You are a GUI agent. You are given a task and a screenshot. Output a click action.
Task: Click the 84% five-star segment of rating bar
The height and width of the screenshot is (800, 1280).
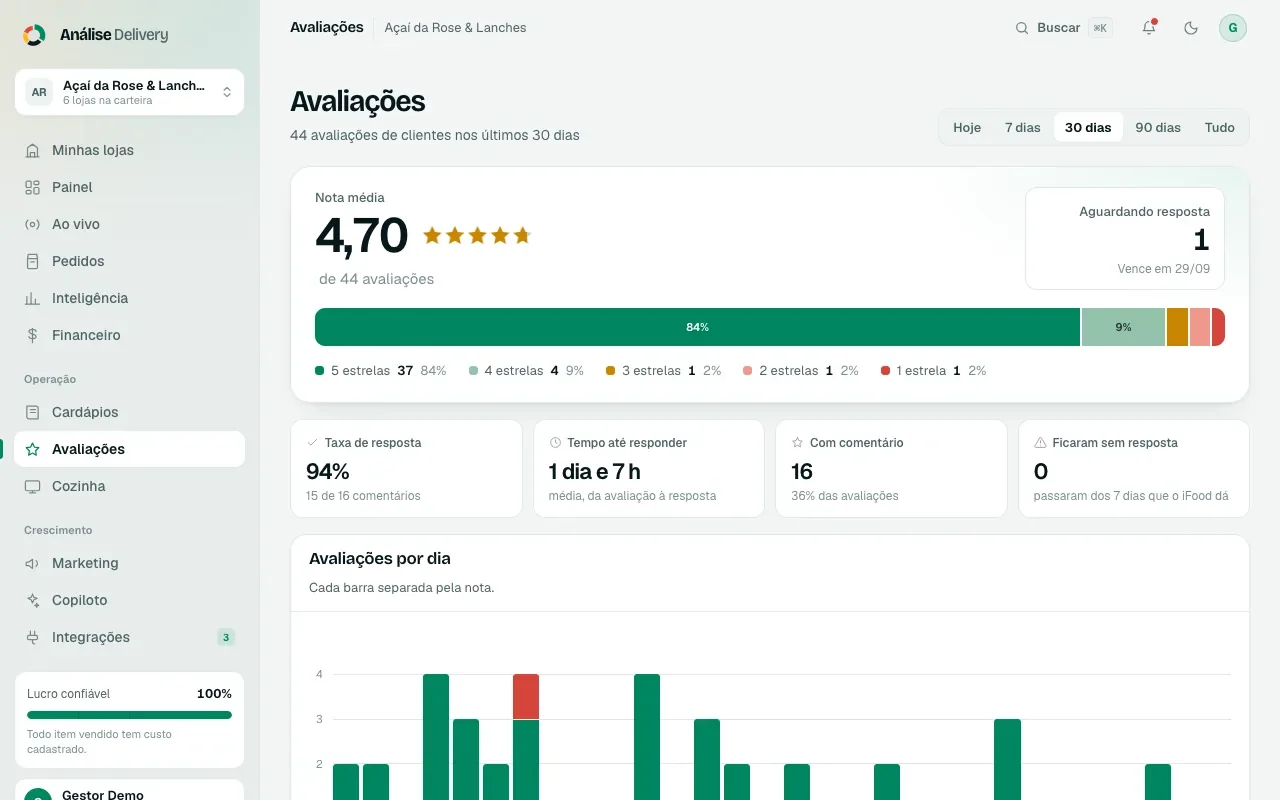coord(697,327)
